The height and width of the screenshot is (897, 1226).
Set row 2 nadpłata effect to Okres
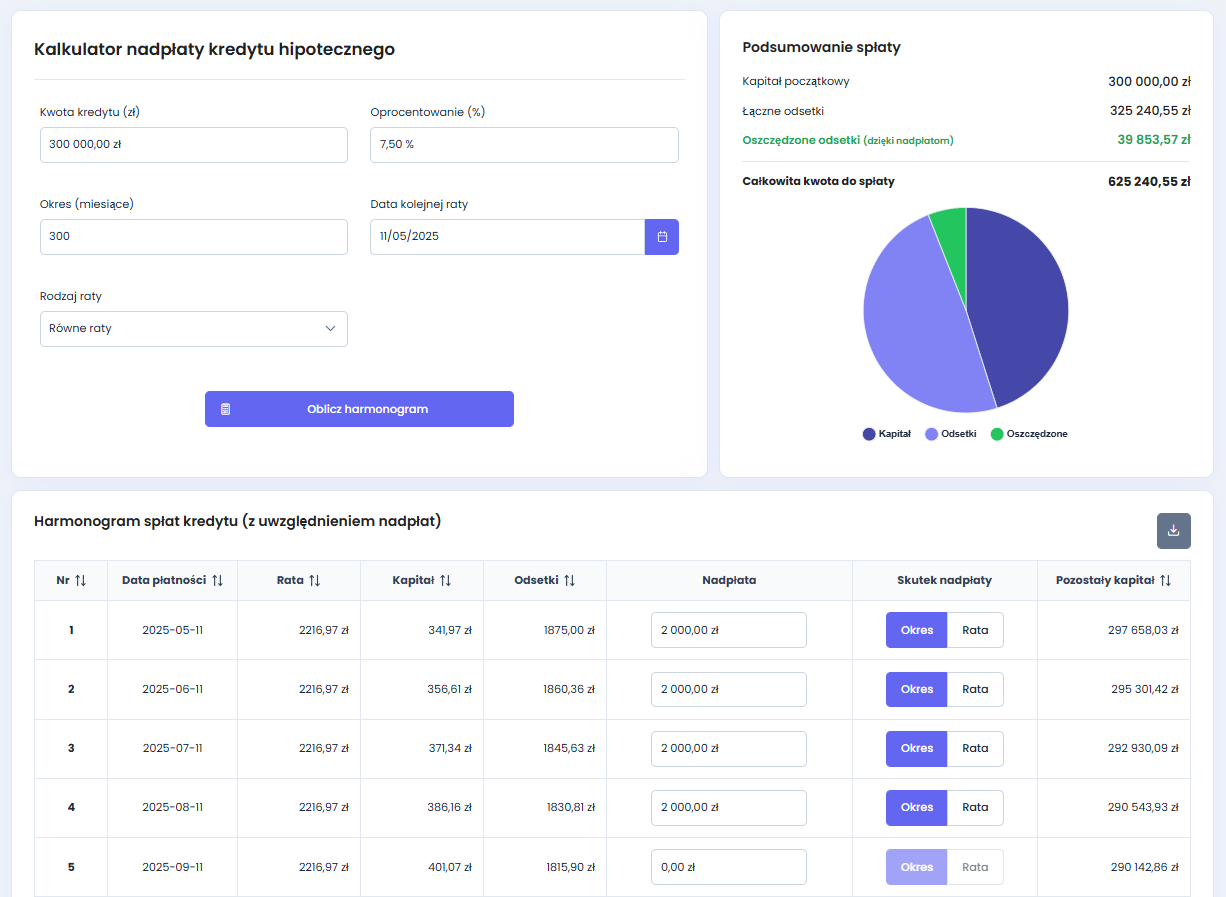pos(916,689)
